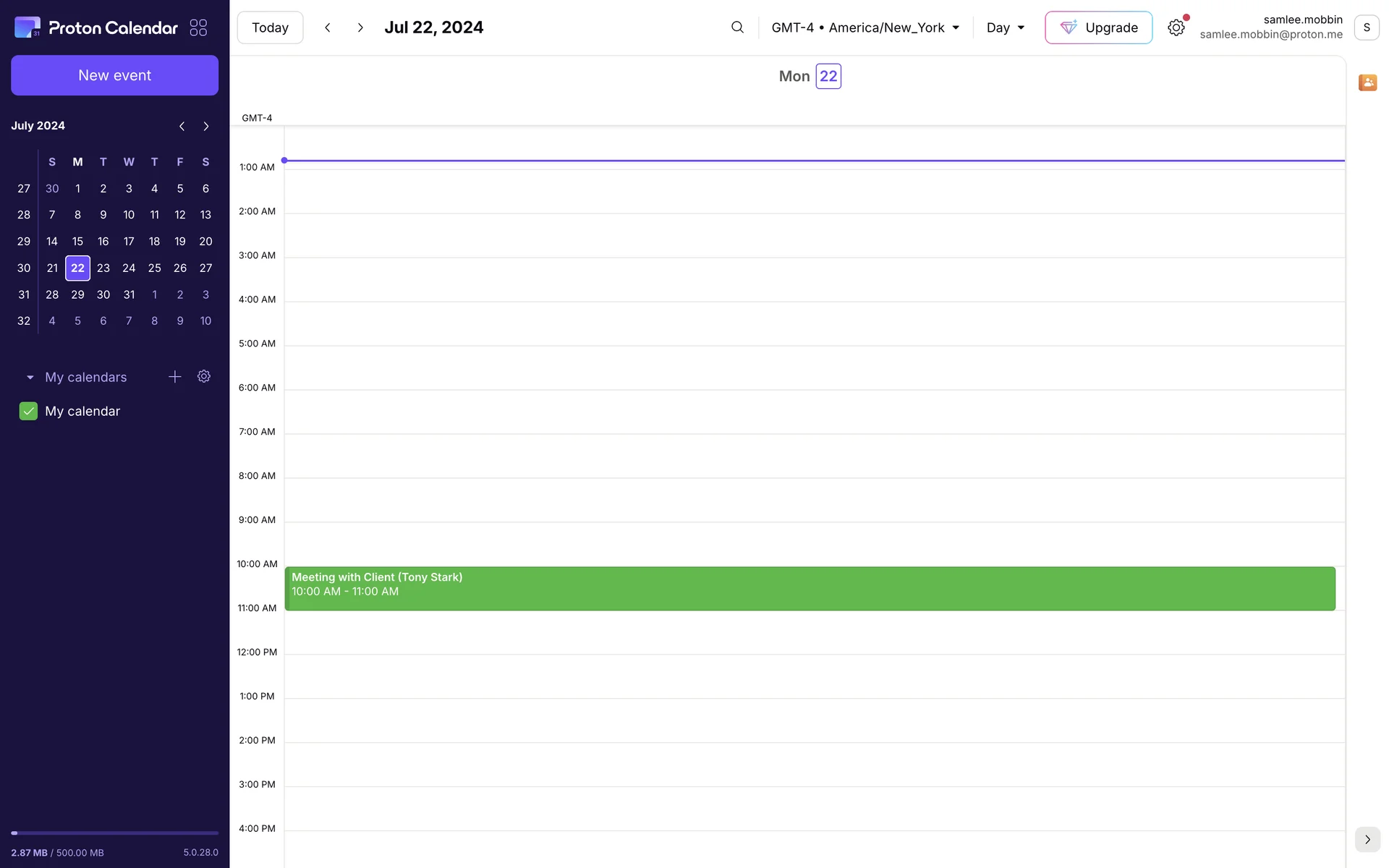Open settings gear in top bar
The image size is (1389, 868).
pos(1176,27)
